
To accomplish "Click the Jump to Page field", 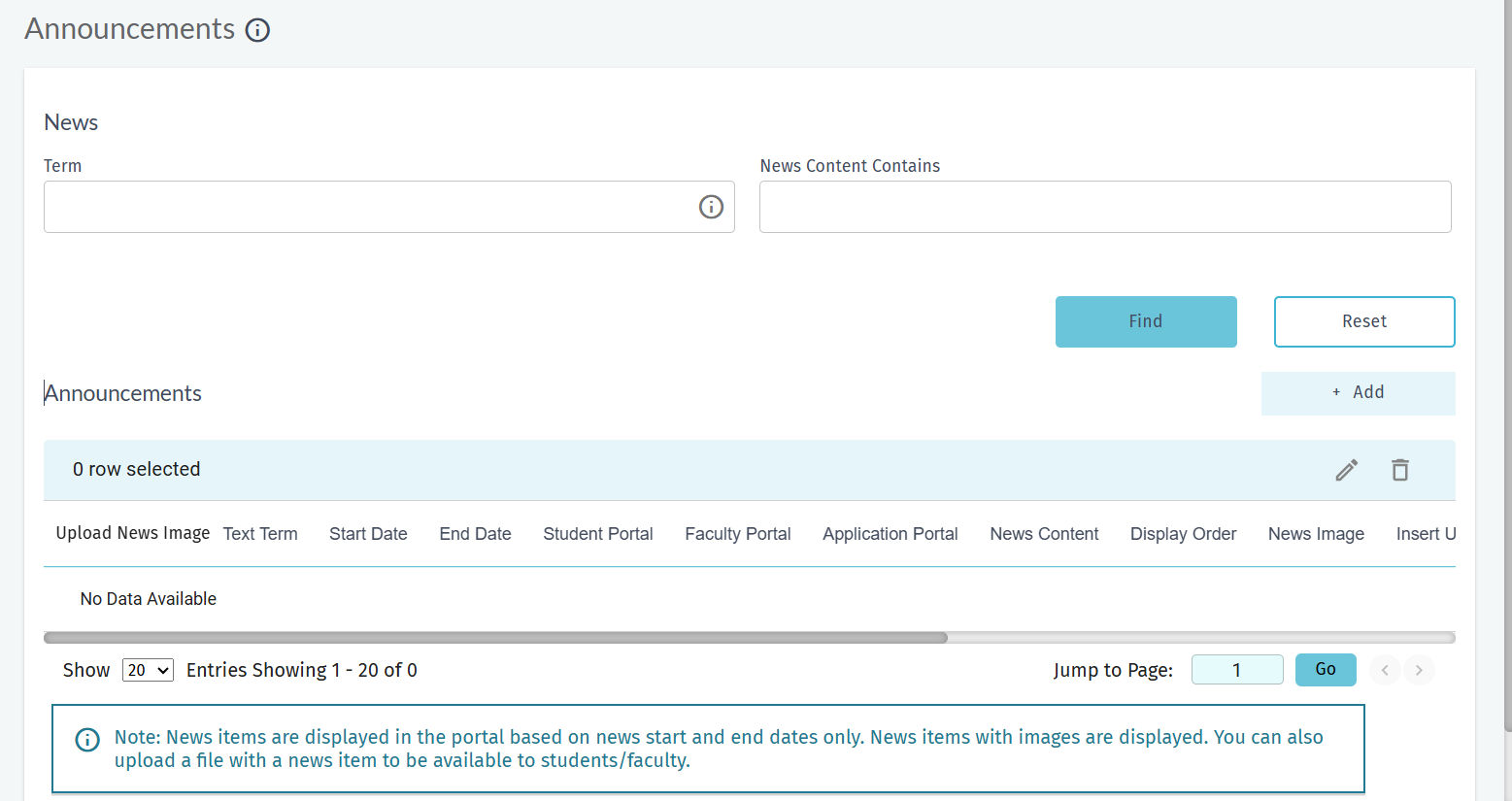I will (x=1237, y=670).
